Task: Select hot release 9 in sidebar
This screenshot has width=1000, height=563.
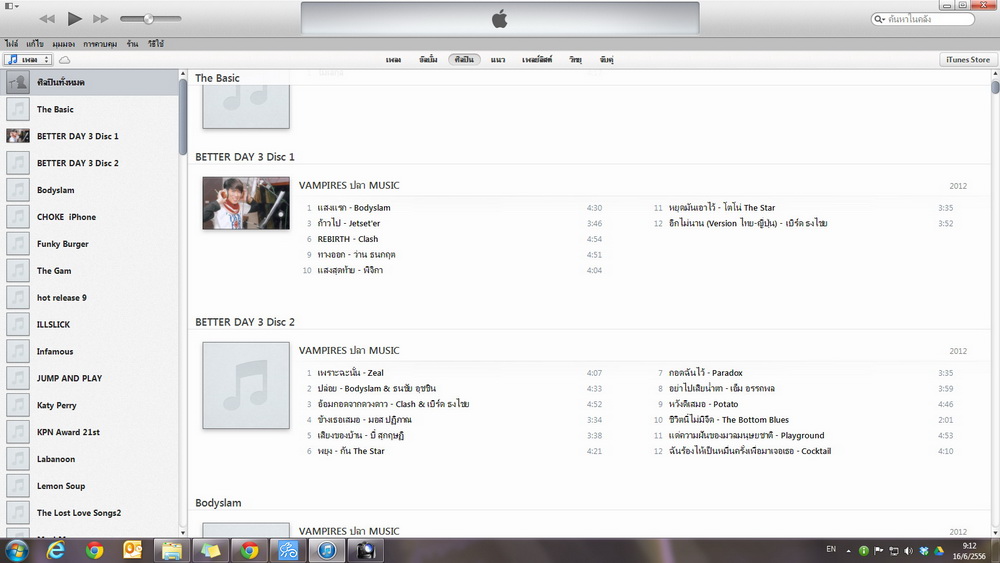Action: coord(89,297)
